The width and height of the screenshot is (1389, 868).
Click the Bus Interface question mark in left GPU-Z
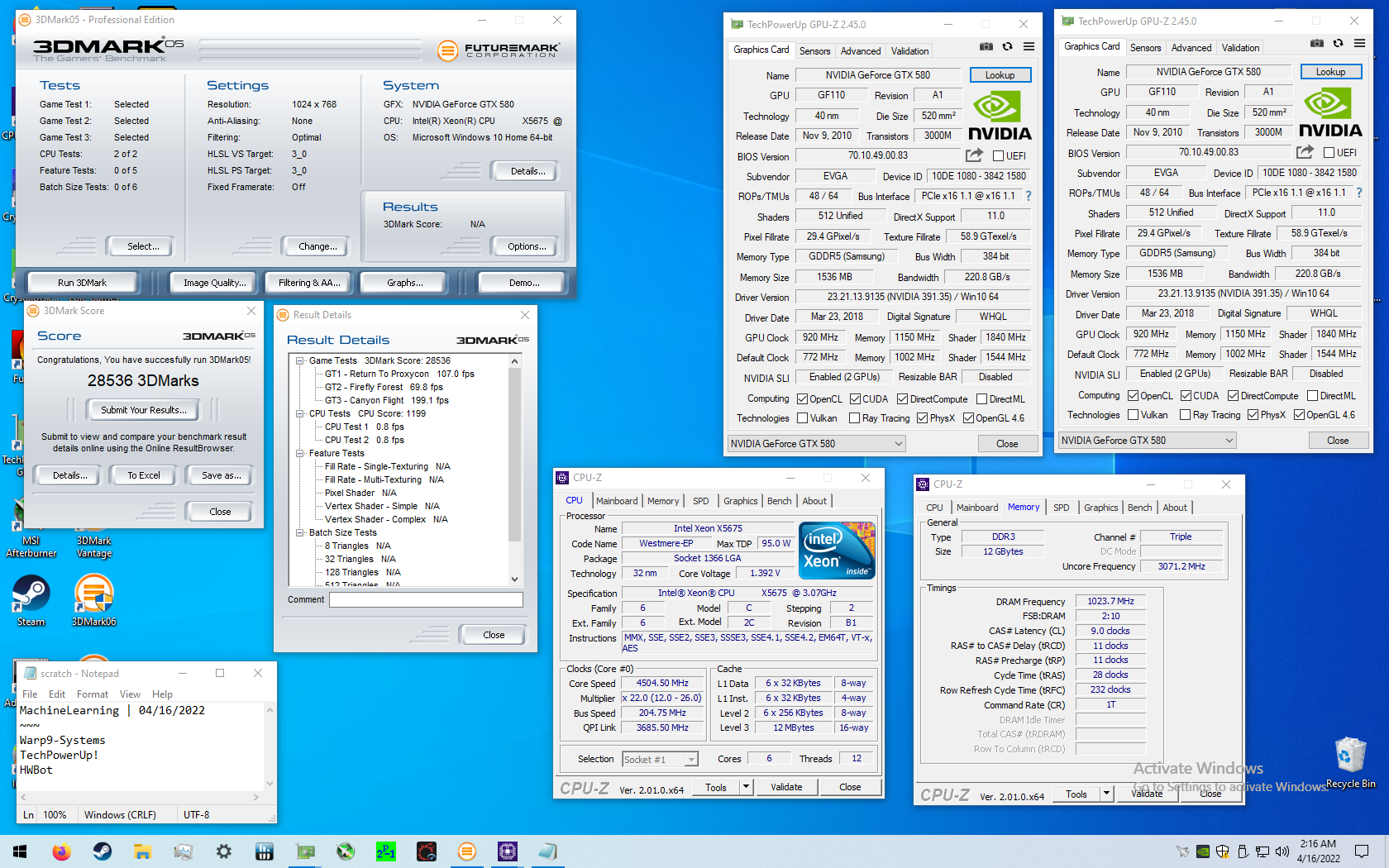pyautogui.click(x=1029, y=196)
